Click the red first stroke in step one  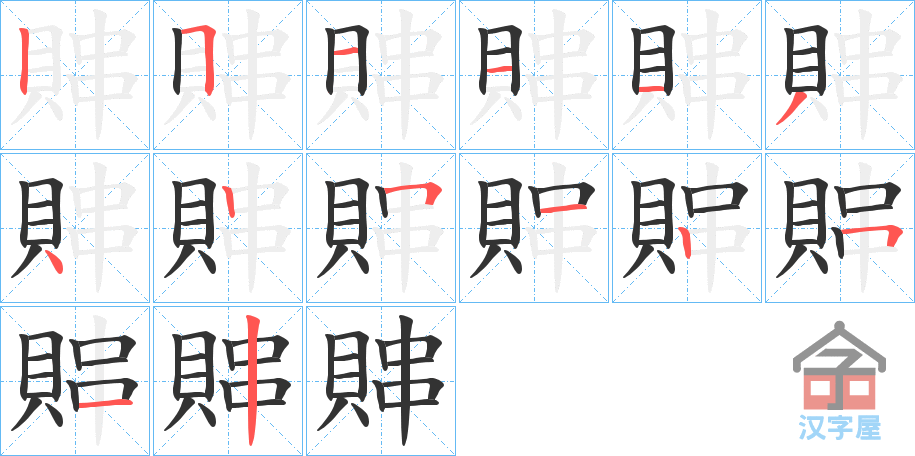23,61
